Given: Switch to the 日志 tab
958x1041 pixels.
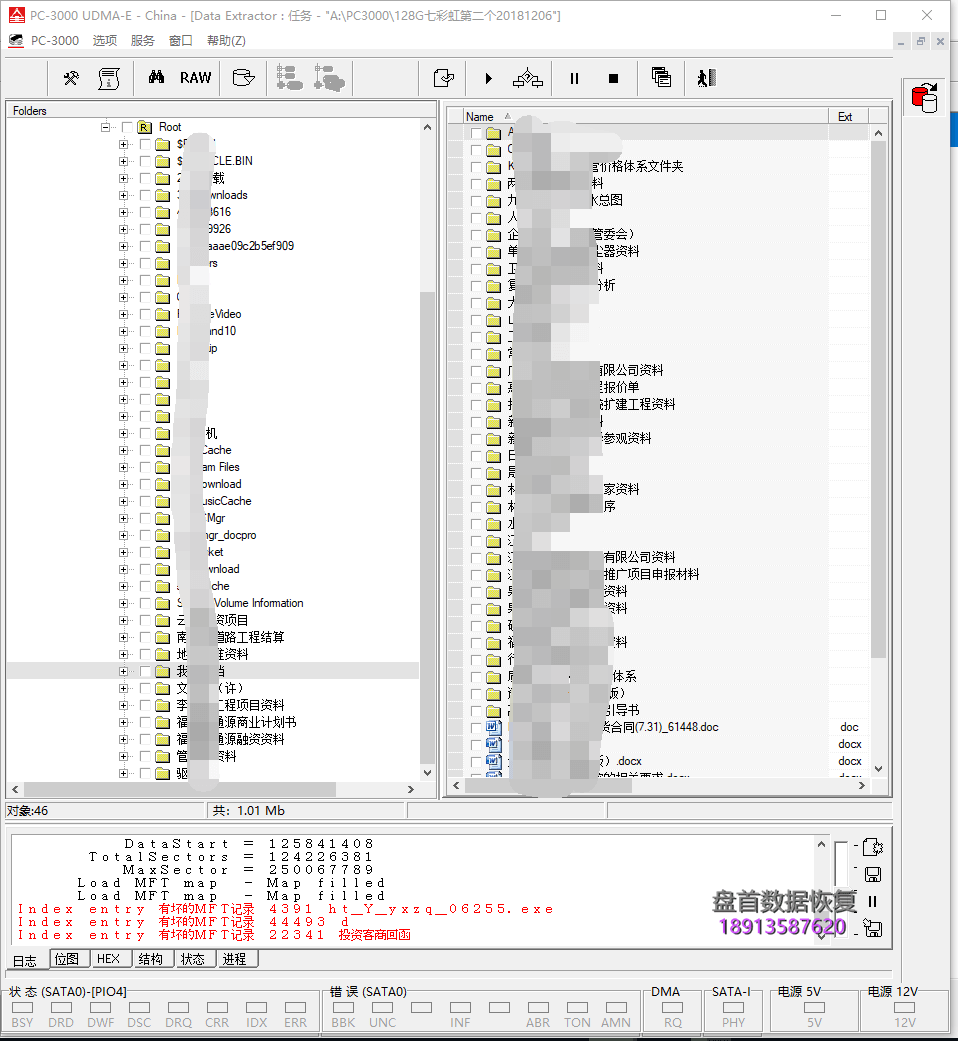Looking at the screenshot, I should [x=25, y=961].
